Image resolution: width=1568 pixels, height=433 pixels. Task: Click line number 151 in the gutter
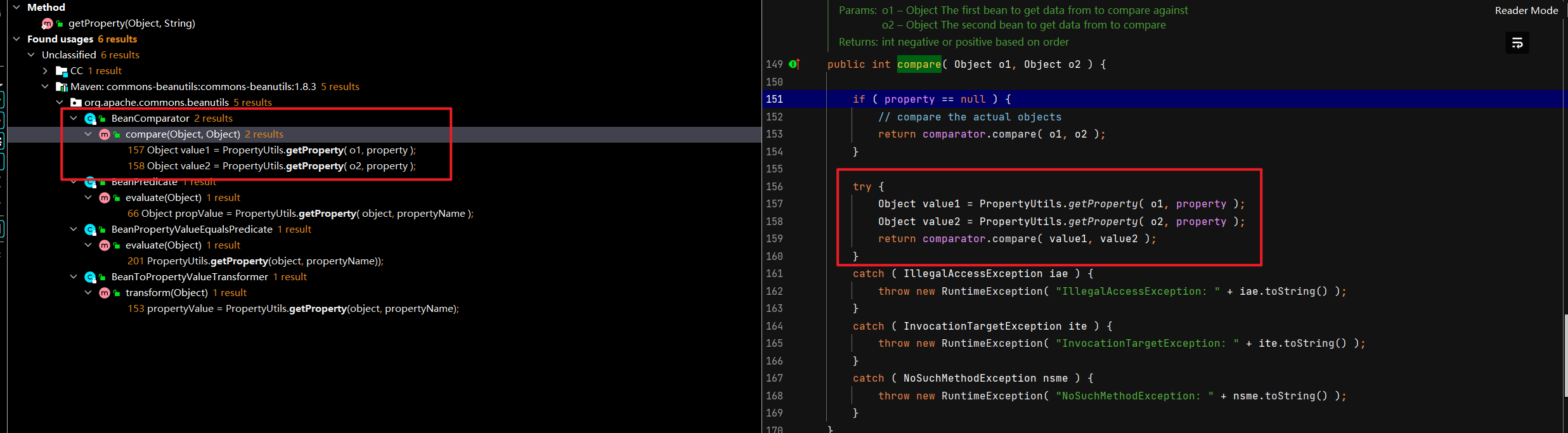(774, 99)
